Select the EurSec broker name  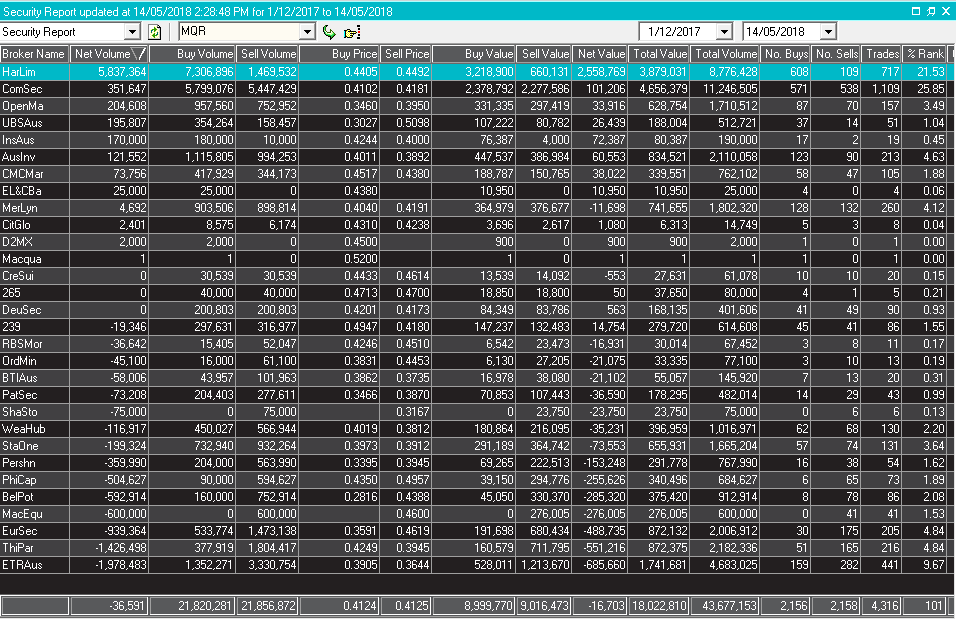[x=20, y=532]
